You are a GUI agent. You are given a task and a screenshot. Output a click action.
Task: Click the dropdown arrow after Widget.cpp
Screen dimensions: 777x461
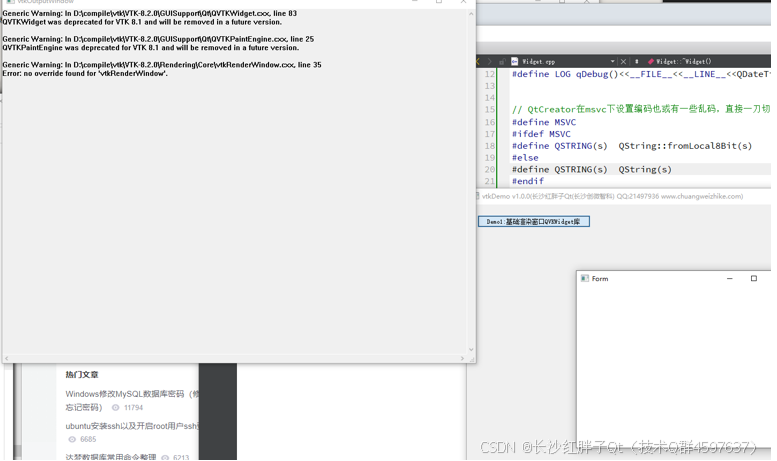pyautogui.click(x=612, y=61)
